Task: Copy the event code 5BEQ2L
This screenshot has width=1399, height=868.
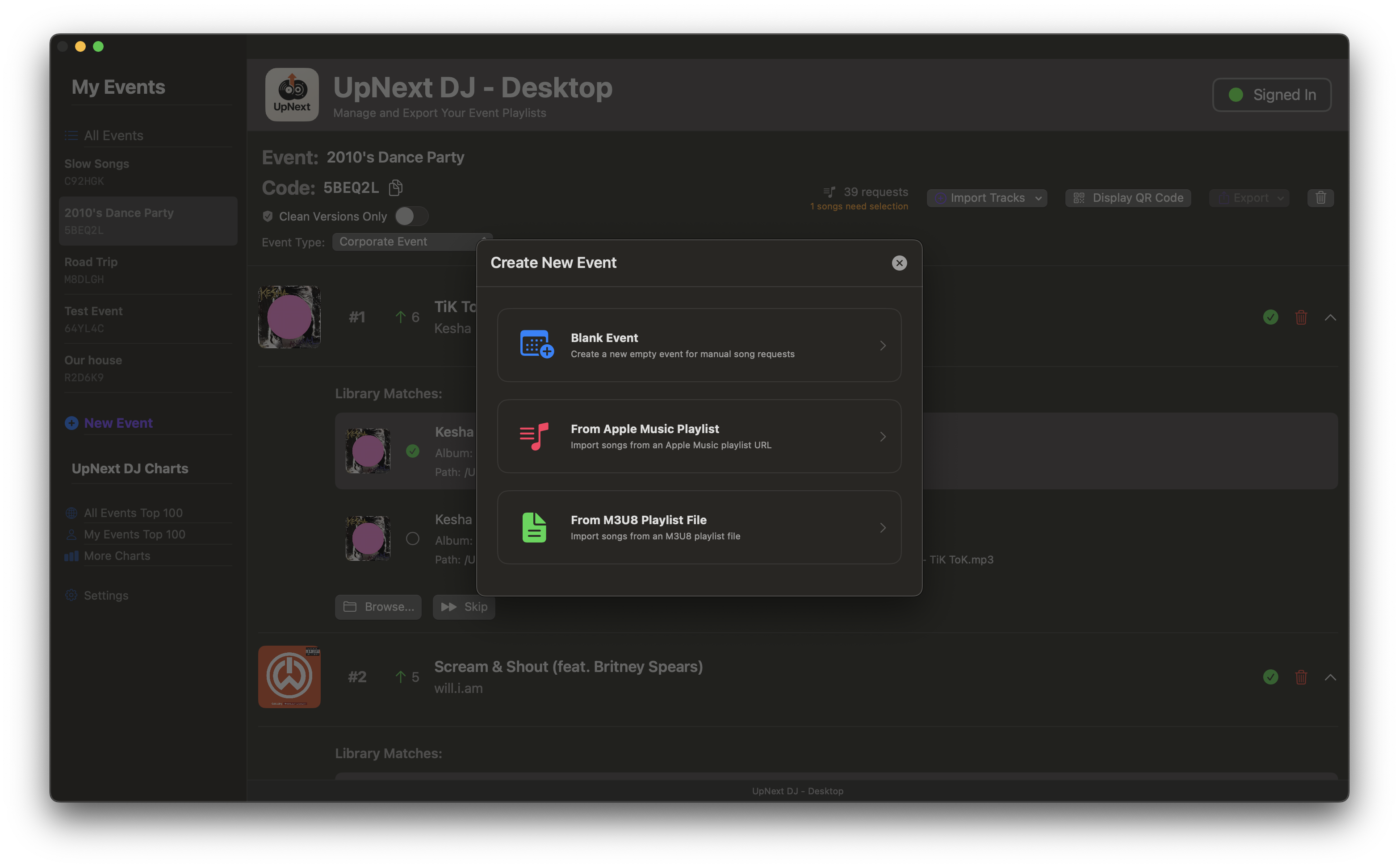Action: tap(395, 188)
